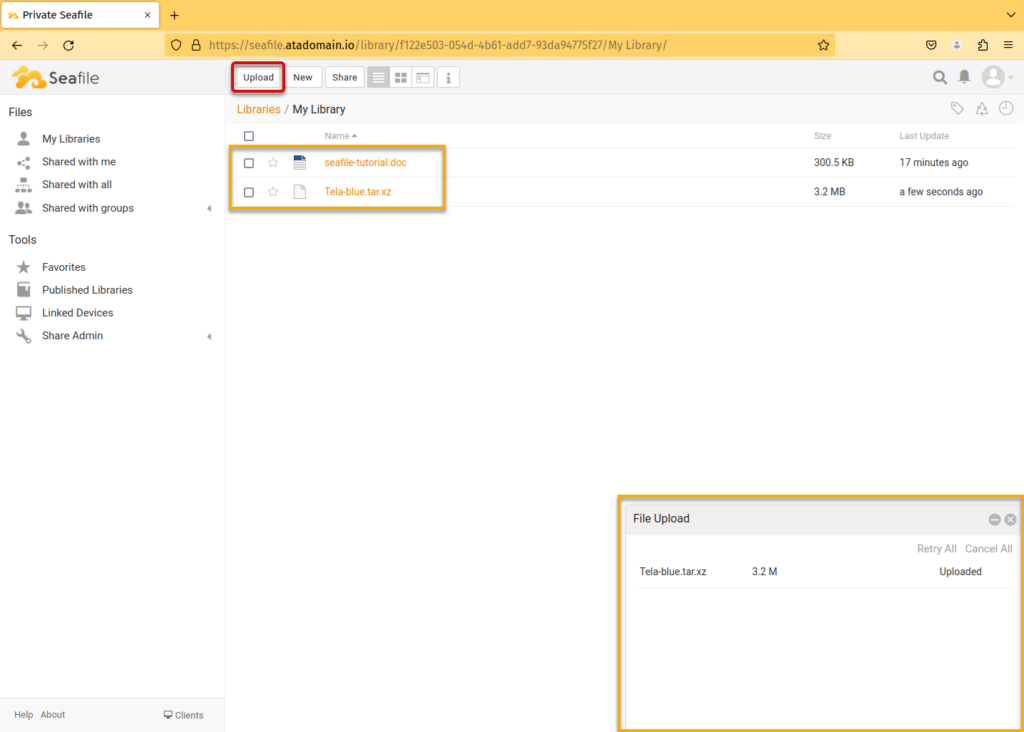Open library details info icon
The width and height of the screenshot is (1024, 732).
click(x=448, y=77)
